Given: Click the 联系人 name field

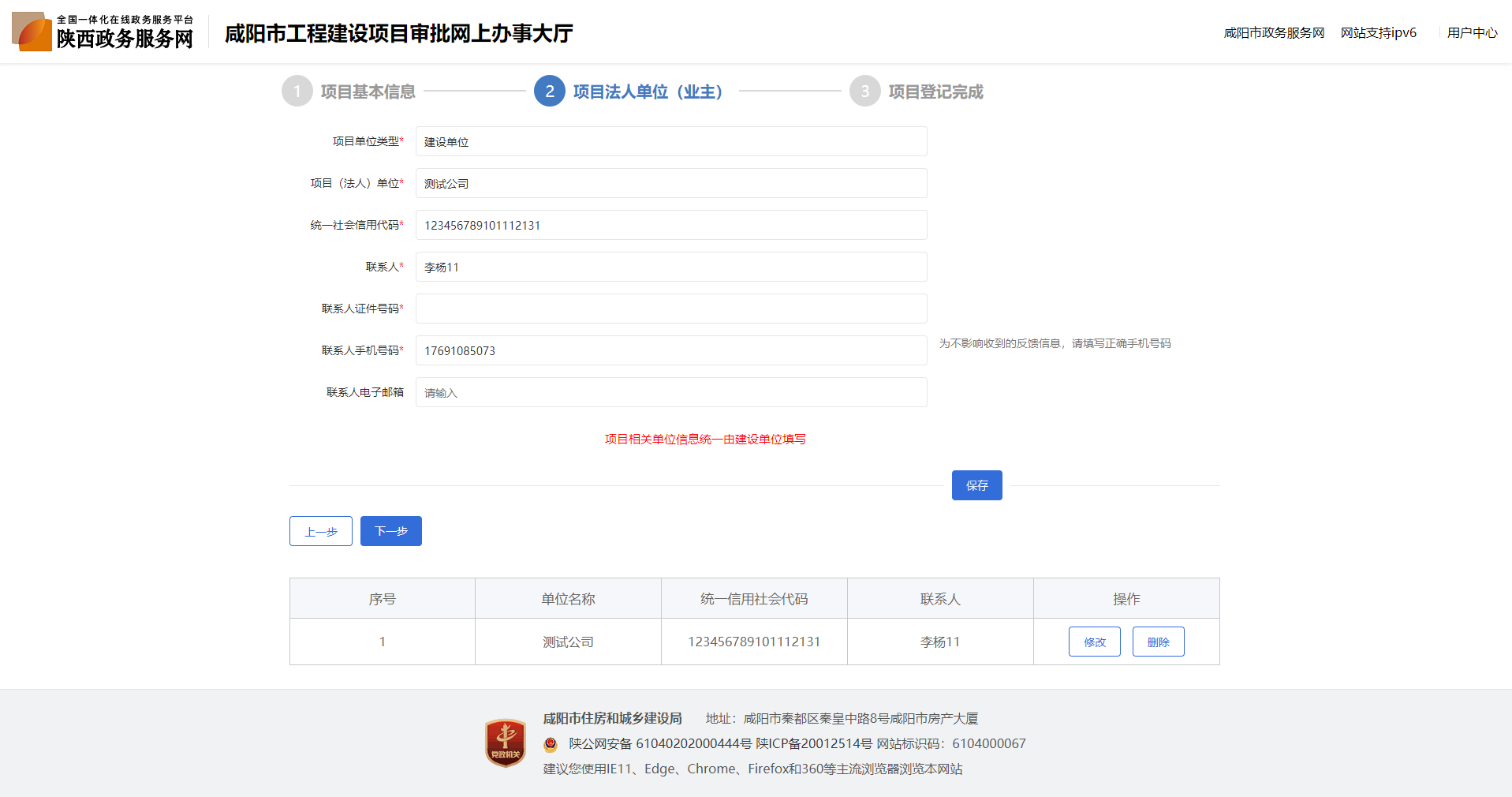Looking at the screenshot, I should 670,268.
